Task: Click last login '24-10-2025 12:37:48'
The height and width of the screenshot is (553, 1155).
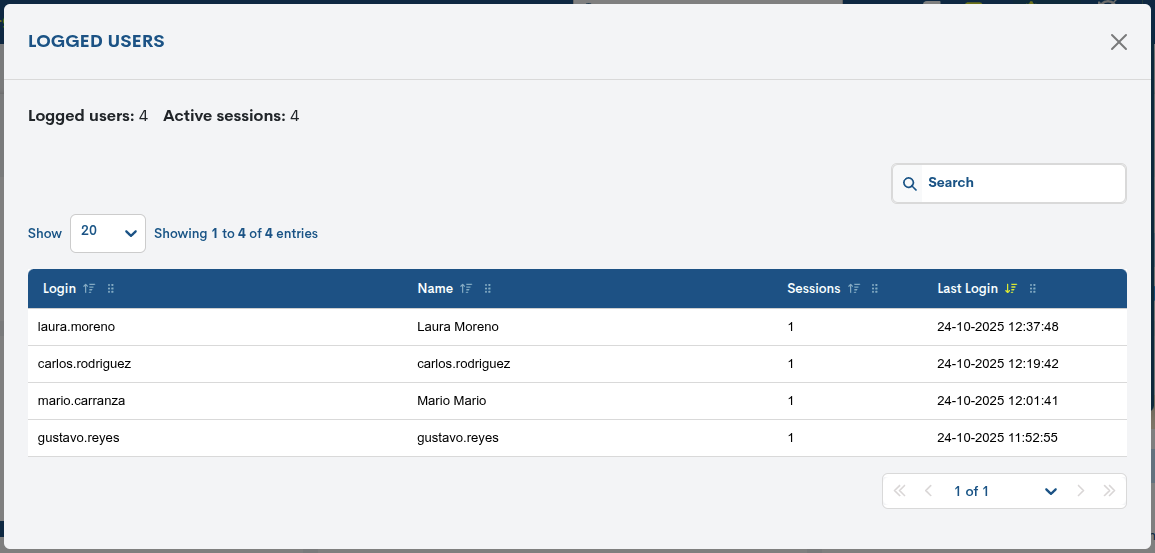Action: pyautogui.click(x=997, y=326)
